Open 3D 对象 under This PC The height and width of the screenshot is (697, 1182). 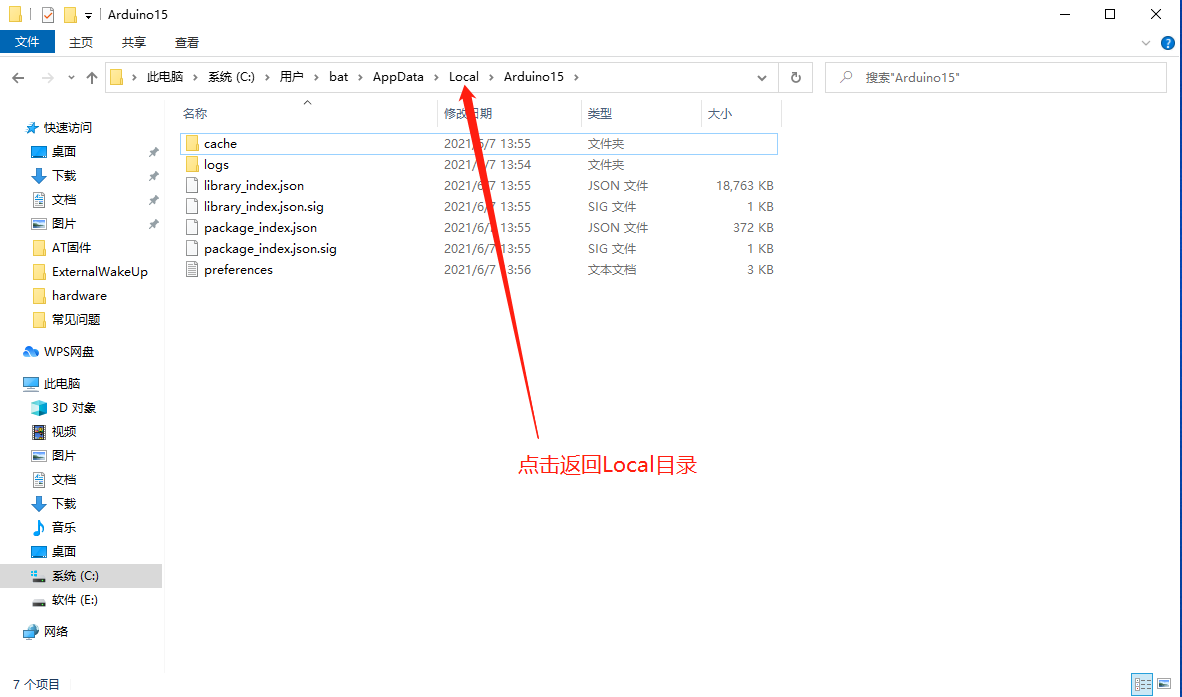[64, 408]
